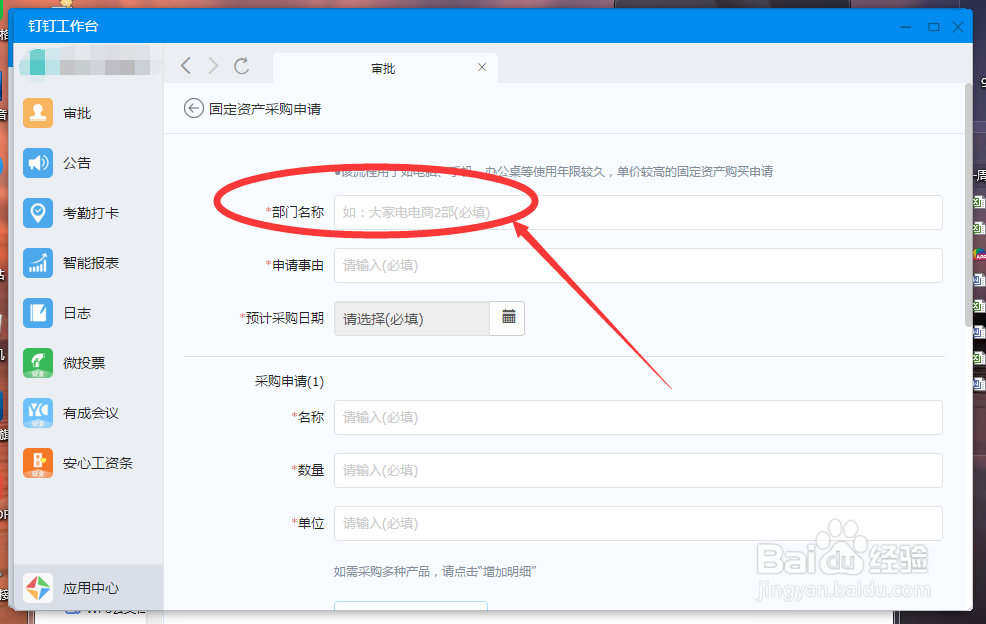
Task: Return from 固定资产采购申请 via back button
Action: pyautogui.click(x=192, y=108)
